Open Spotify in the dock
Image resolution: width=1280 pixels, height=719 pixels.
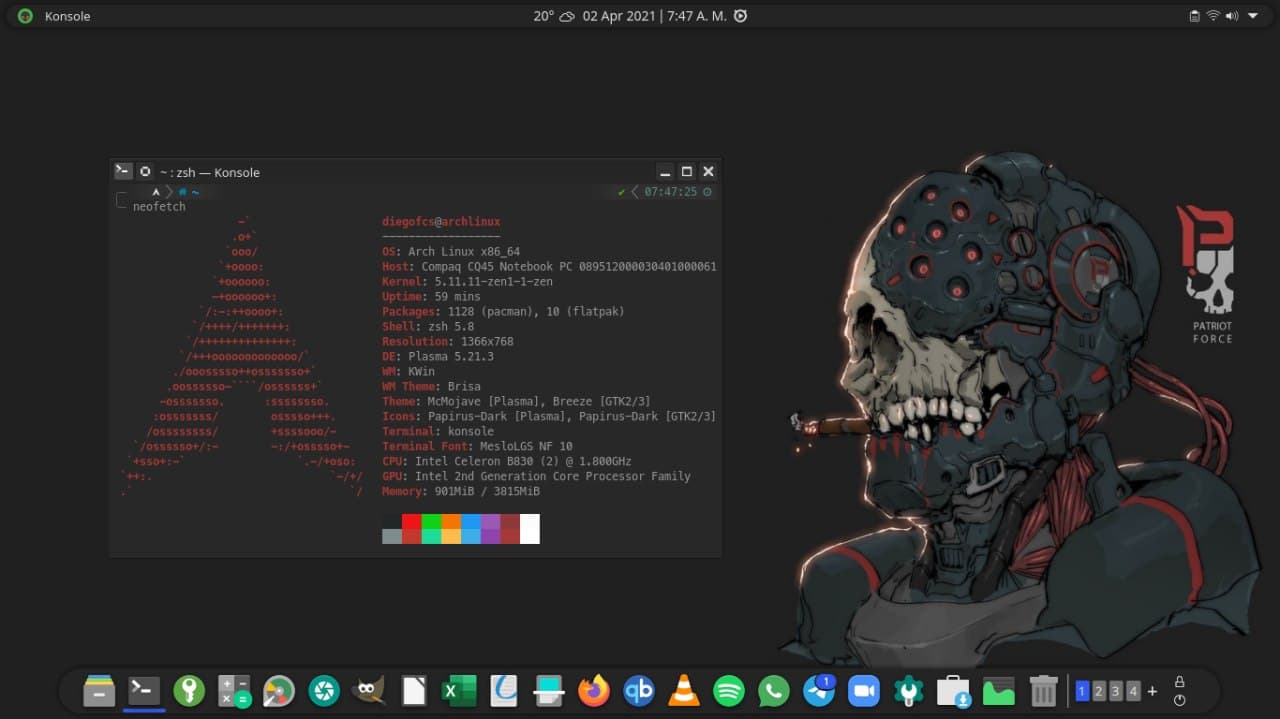coord(729,691)
